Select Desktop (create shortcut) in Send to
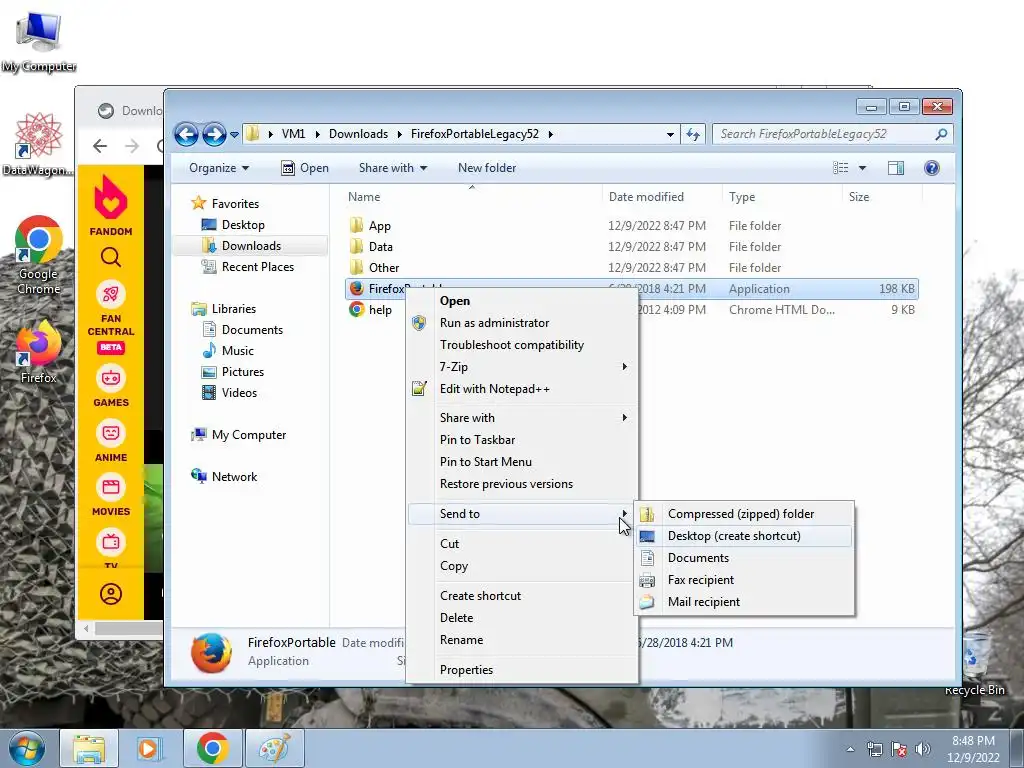 tap(744, 536)
